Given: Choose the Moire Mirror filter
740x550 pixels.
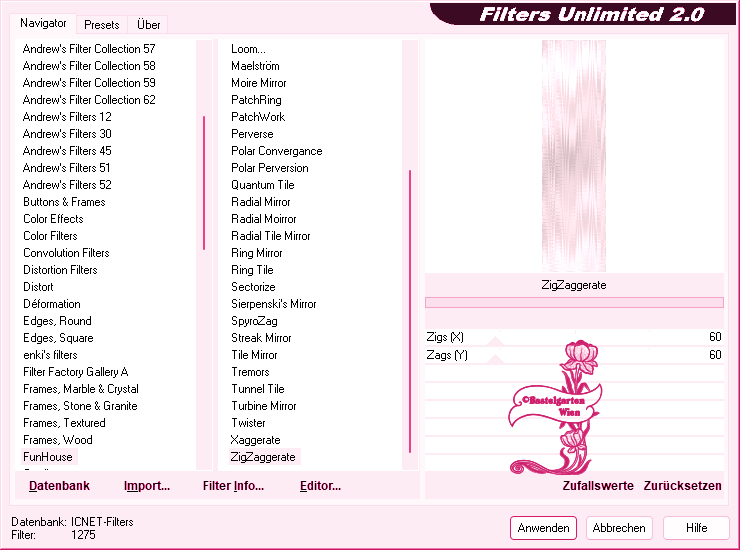Looking at the screenshot, I should [259, 83].
